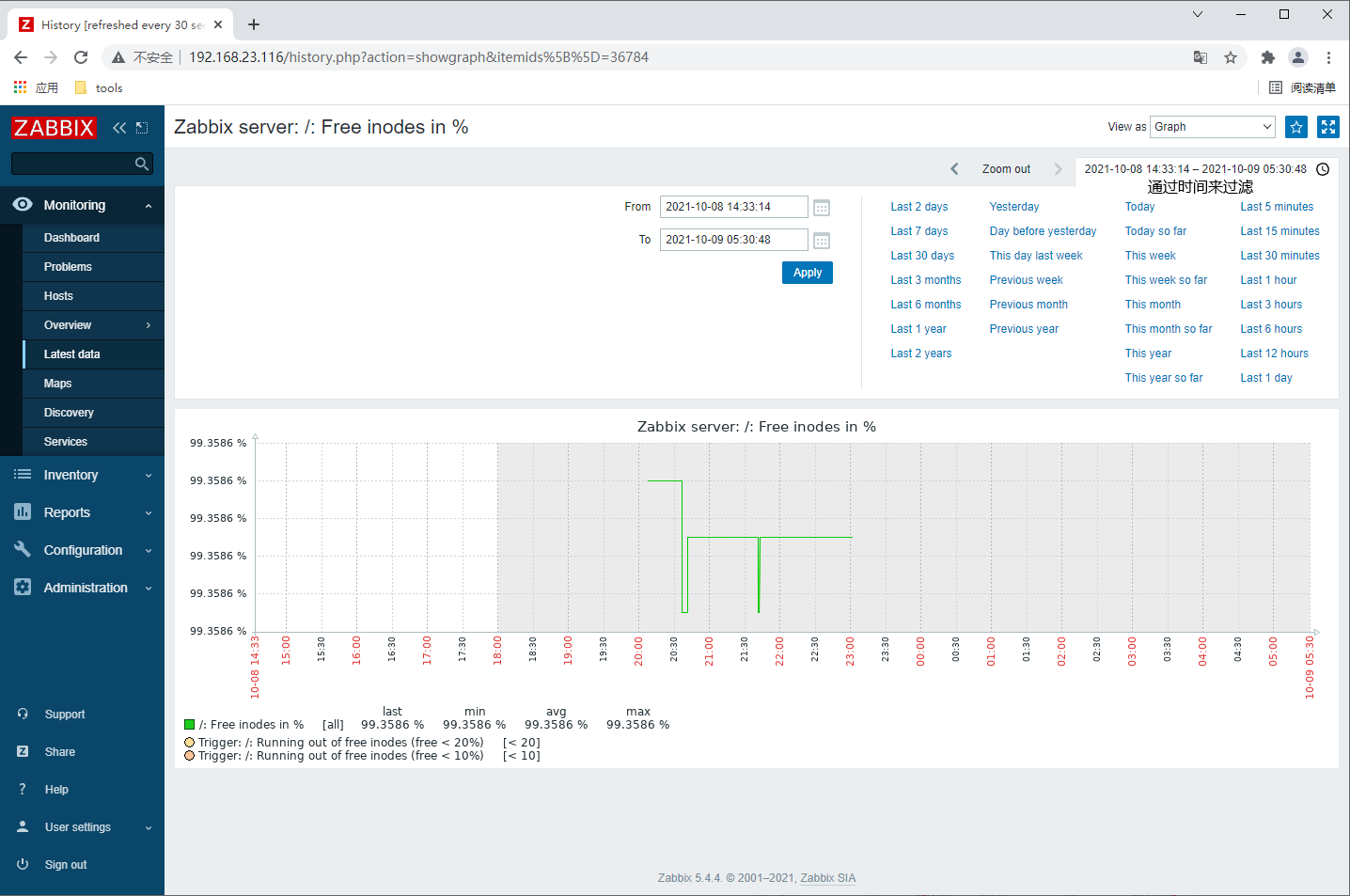Viewport: 1350px width, 896px height.
Task: Click the From date input field
Action: 733,207
